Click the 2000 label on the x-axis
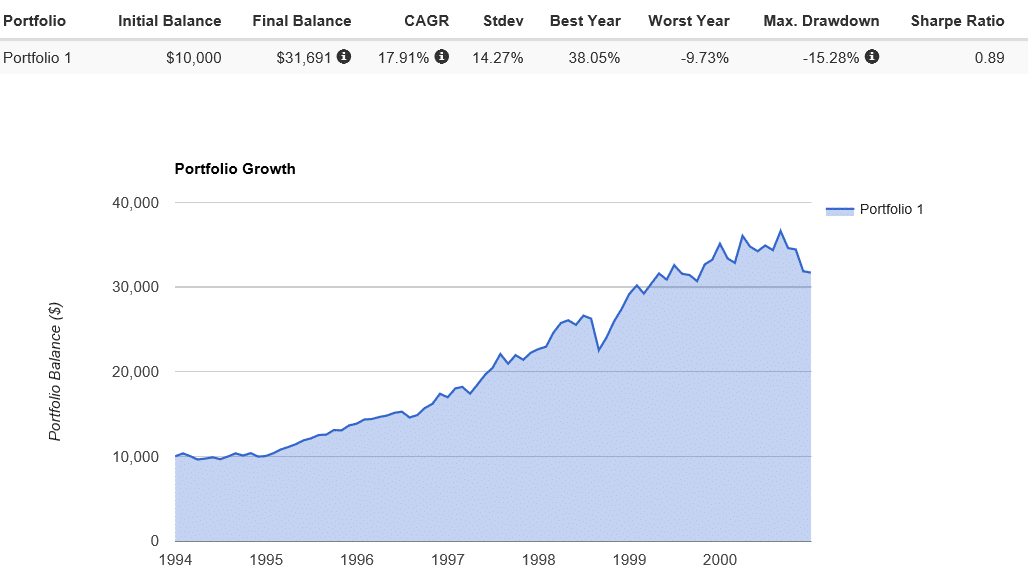 [720, 558]
